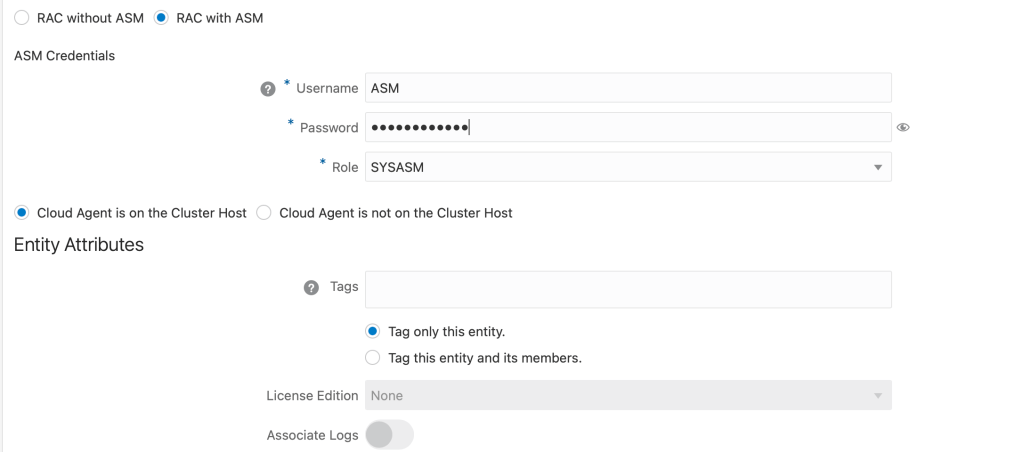Choose Cloud Agent is on the Cluster Host
Viewport: 1023px width, 452px height.
pyautogui.click(x=22, y=213)
